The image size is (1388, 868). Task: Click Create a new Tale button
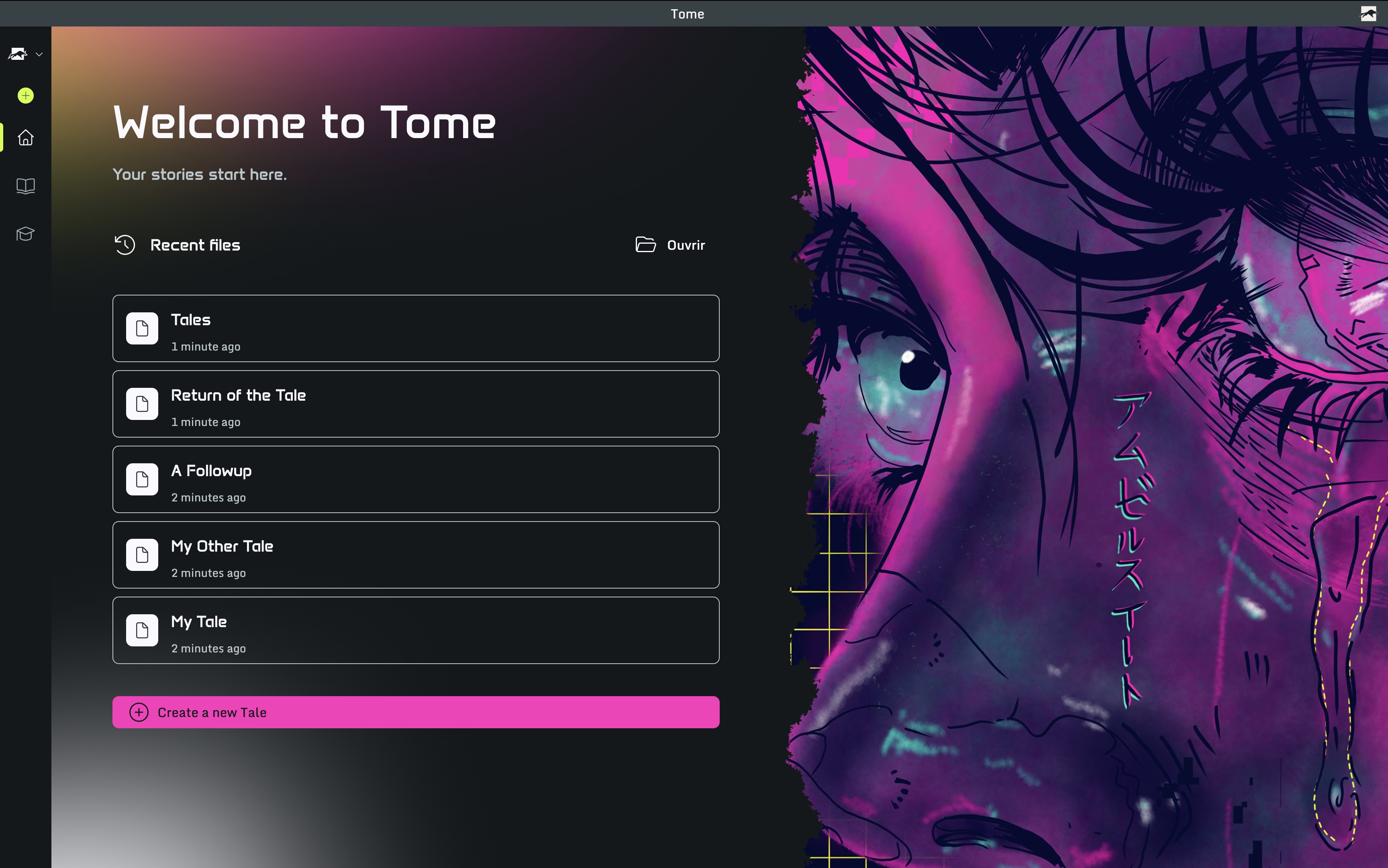point(416,712)
